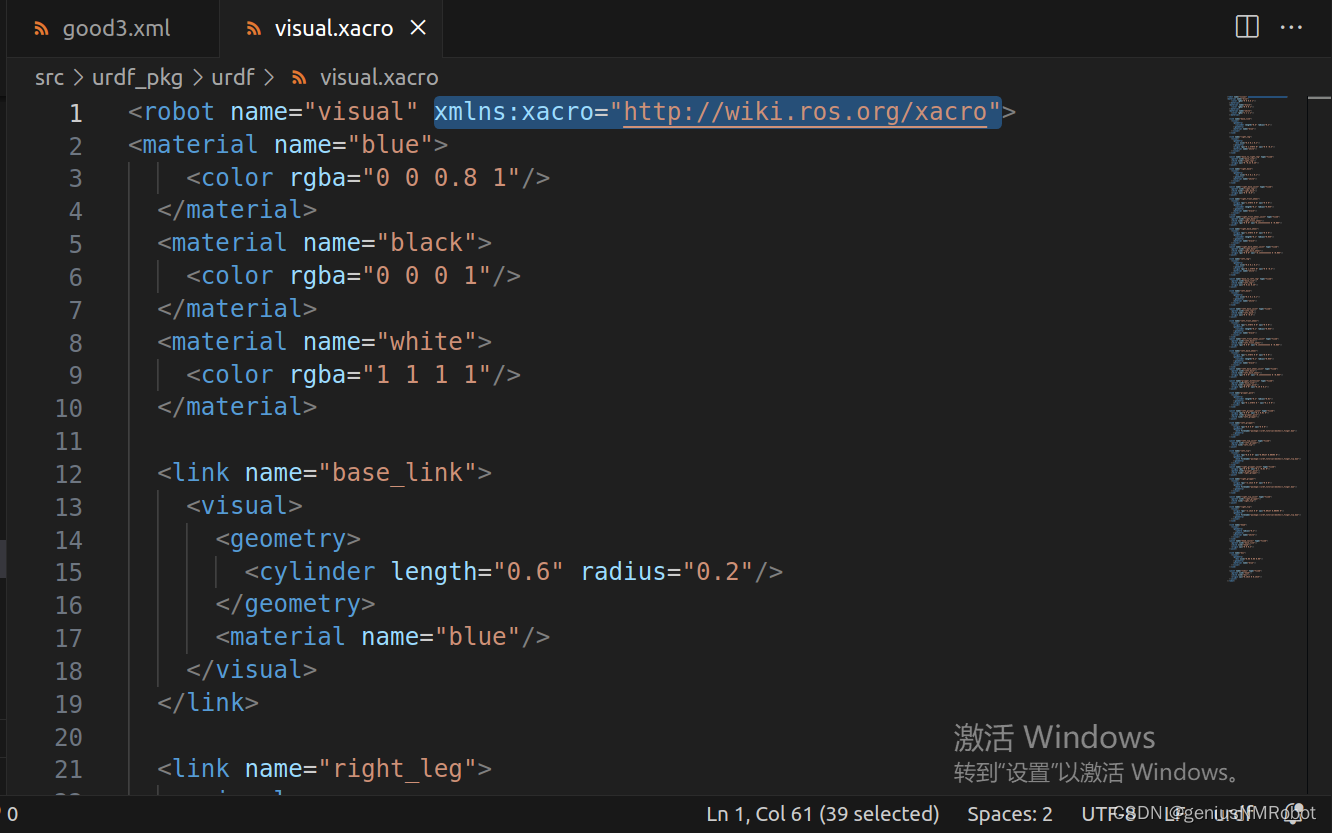Click the file icon on the visual.xacro tab
Viewport: 1332px width, 833px height.
253,29
